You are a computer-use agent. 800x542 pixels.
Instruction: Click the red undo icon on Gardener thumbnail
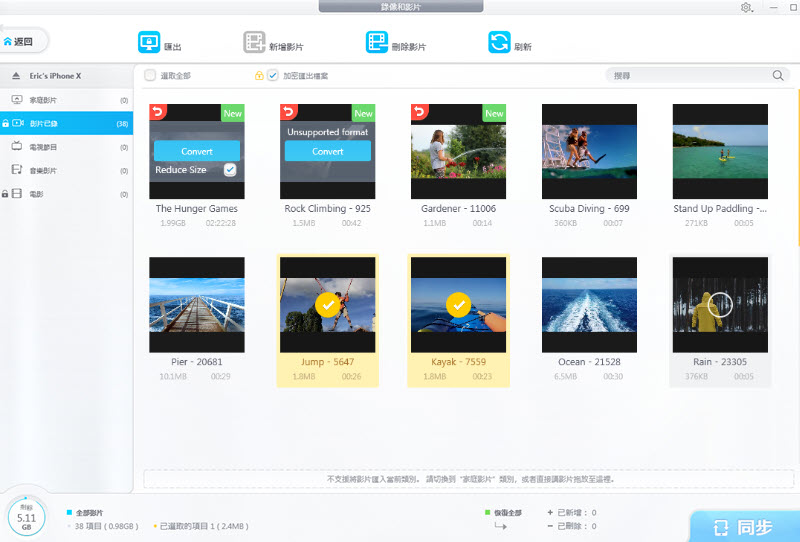(x=418, y=111)
